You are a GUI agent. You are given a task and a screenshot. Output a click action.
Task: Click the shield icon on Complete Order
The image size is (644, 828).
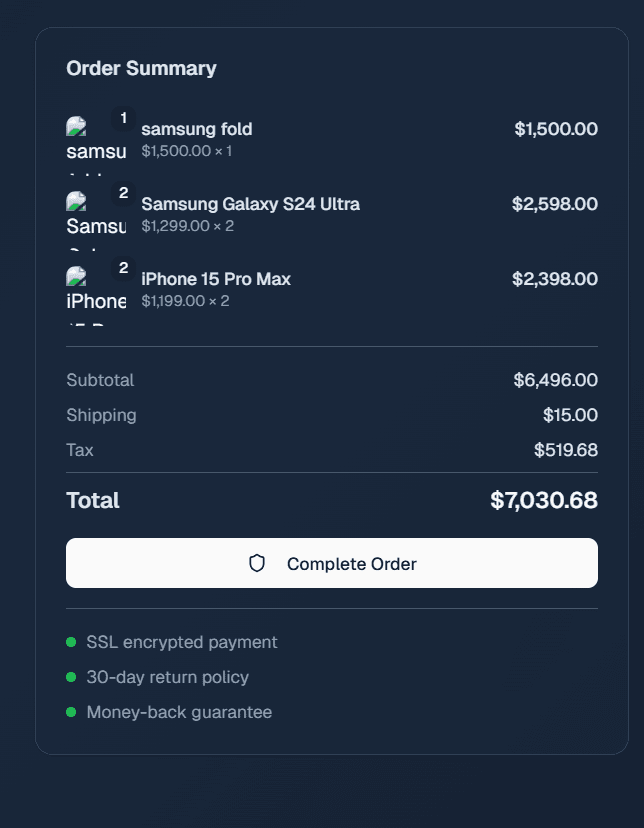(257, 563)
